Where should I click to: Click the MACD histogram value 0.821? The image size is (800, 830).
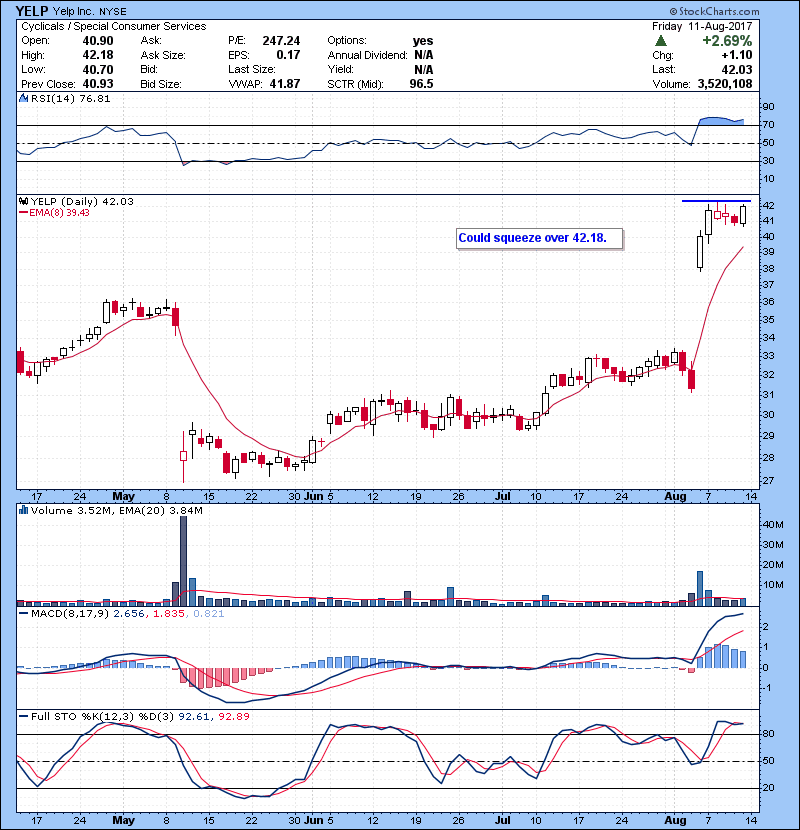click(209, 614)
